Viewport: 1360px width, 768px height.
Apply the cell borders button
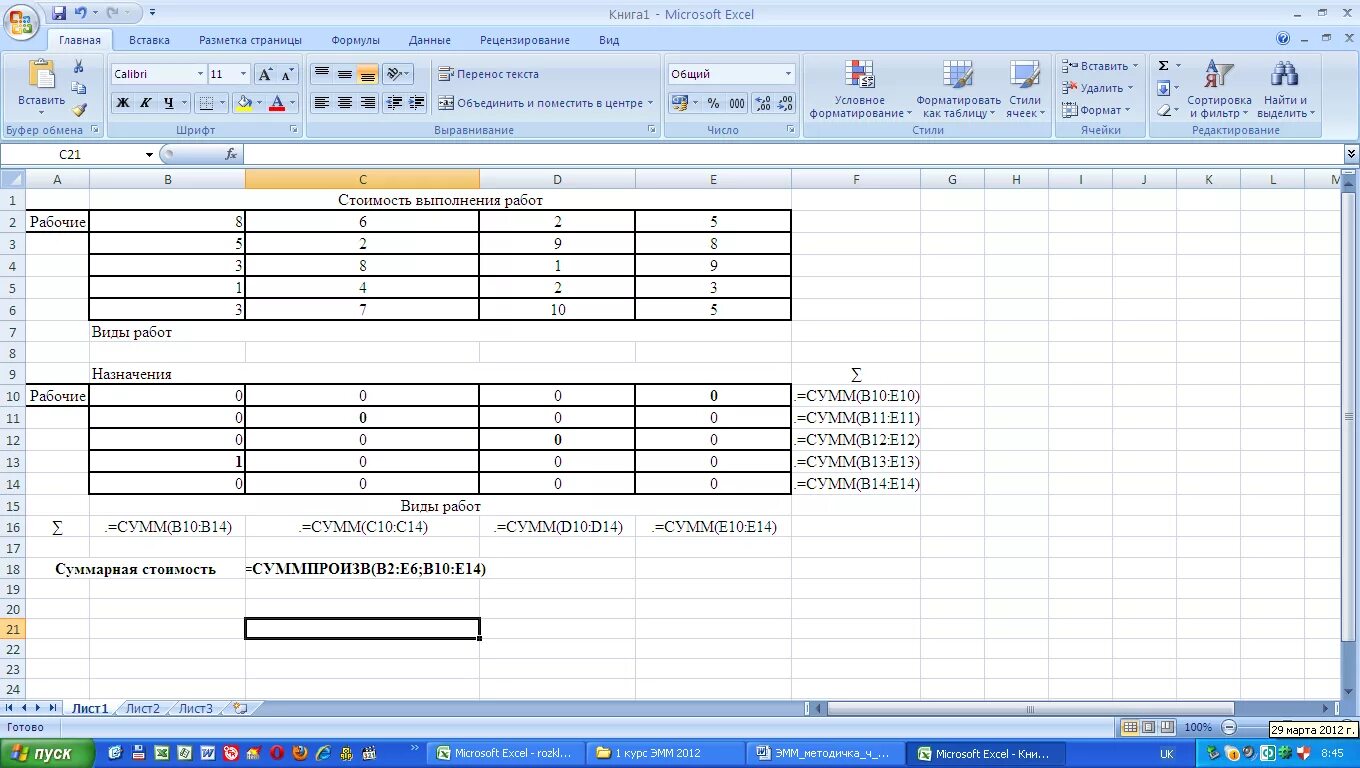pos(204,102)
